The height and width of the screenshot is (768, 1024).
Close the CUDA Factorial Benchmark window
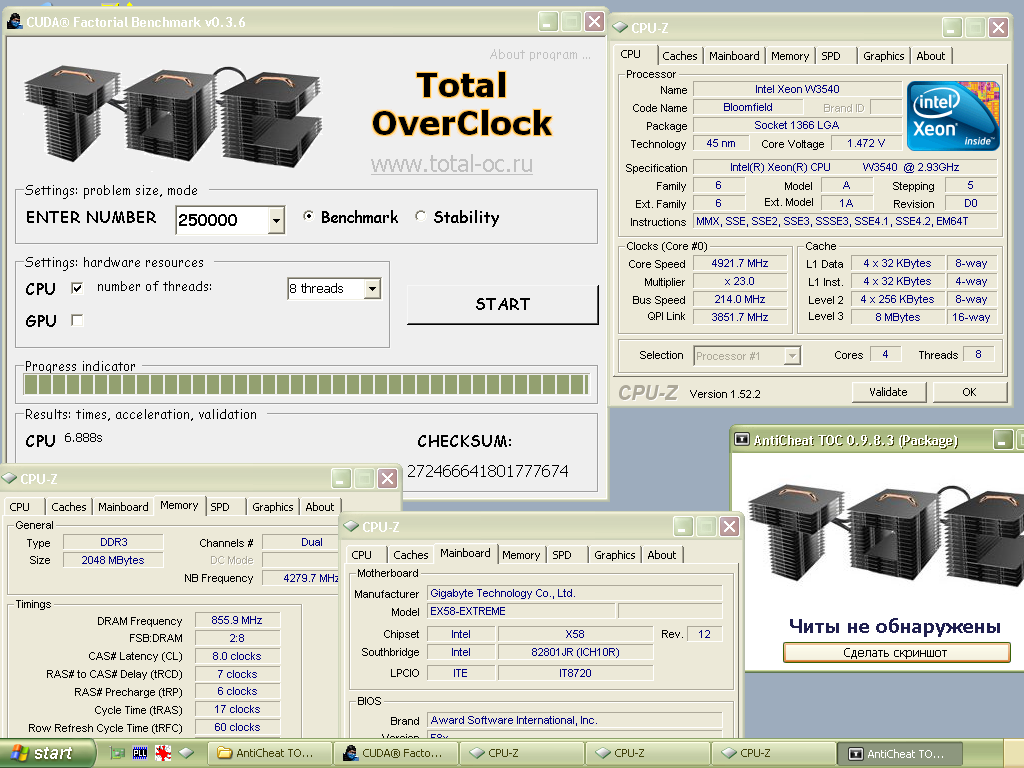pos(594,22)
